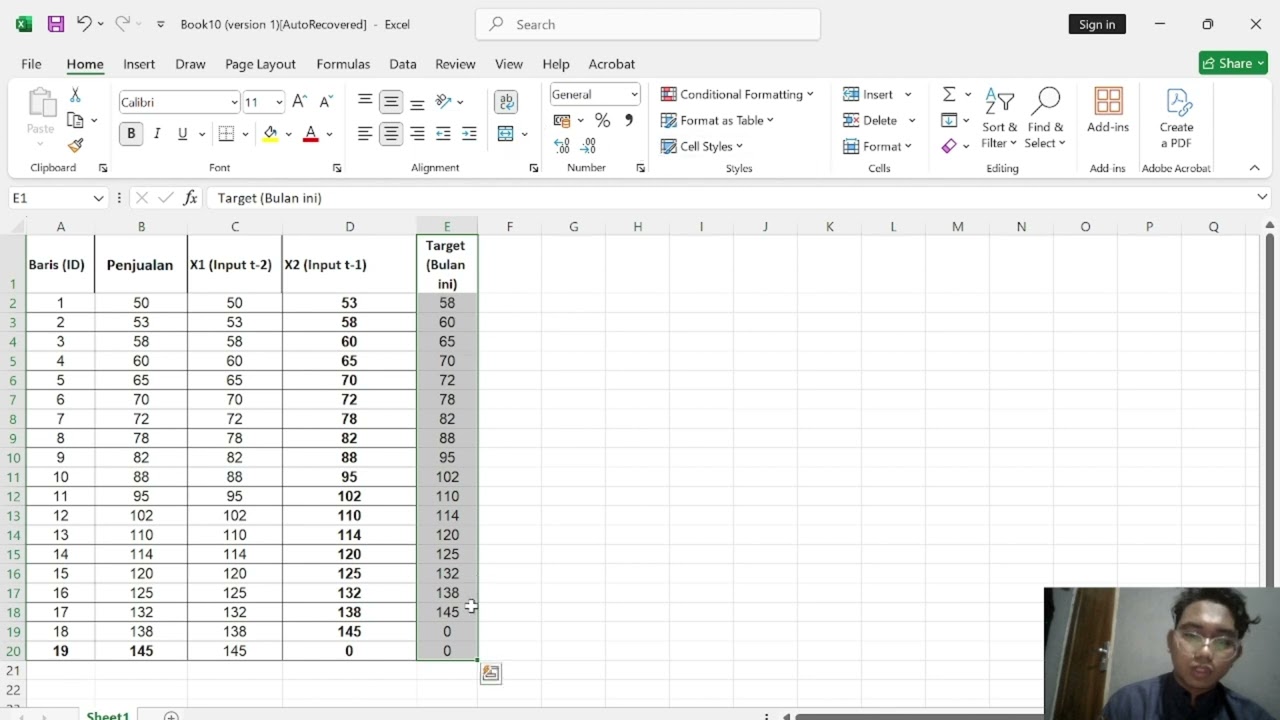The image size is (1280, 720).
Task: Click Increase Decimal icon
Action: (562, 146)
